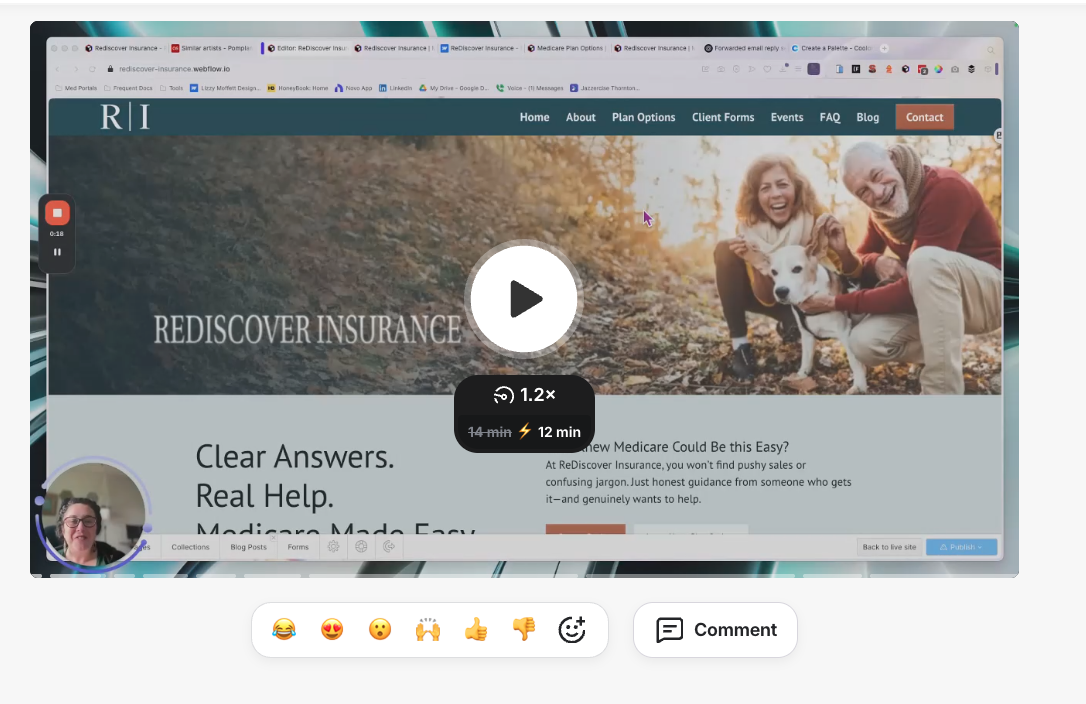Open the Med Portals bookmark folder
This screenshot has width=1086, height=704.
point(75,88)
